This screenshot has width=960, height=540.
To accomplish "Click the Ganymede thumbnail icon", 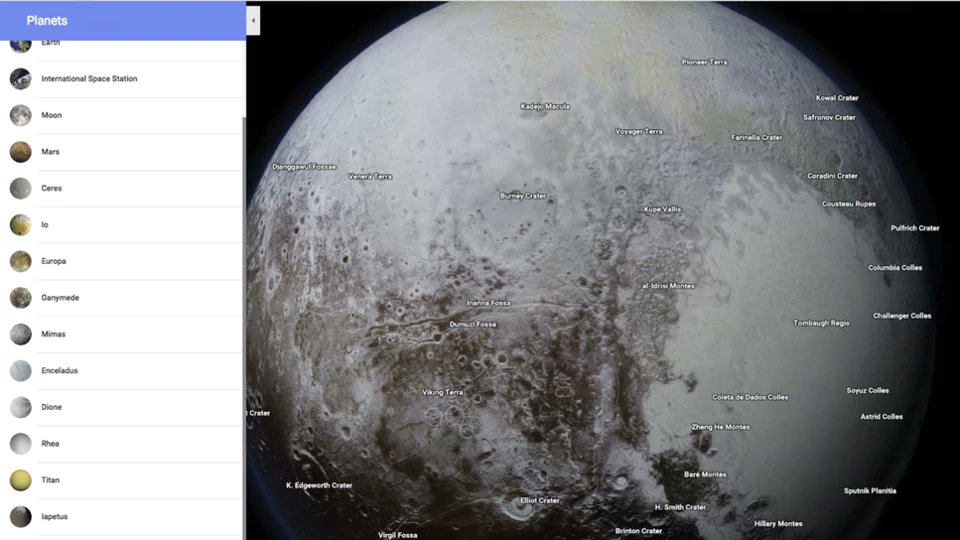I will 20,298.
